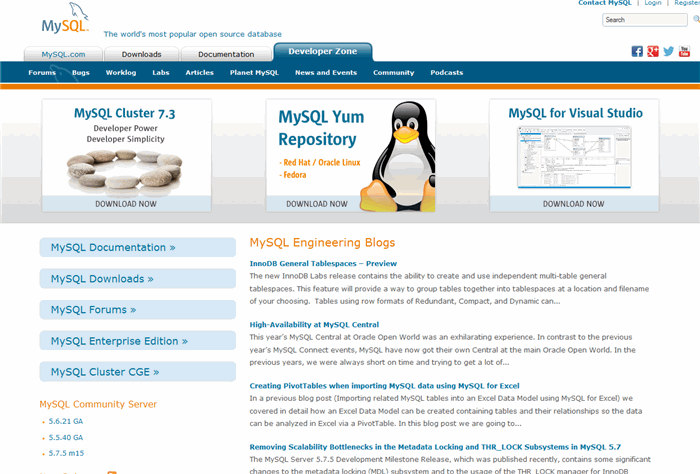The image size is (700, 474).
Task: Open Bugs in the navigation bar
Action: click(x=81, y=72)
